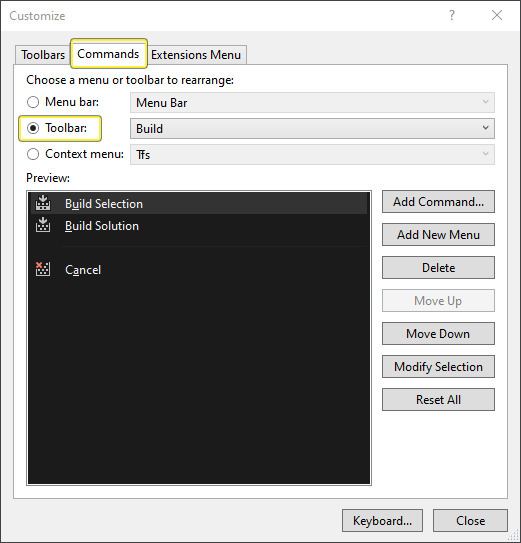Open help via the question mark icon
This screenshot has width=521, height=543.
point(452,15)
